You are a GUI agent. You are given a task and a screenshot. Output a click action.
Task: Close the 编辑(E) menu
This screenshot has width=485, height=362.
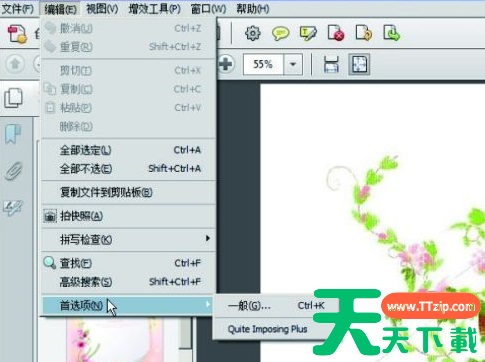coord(60,9)
